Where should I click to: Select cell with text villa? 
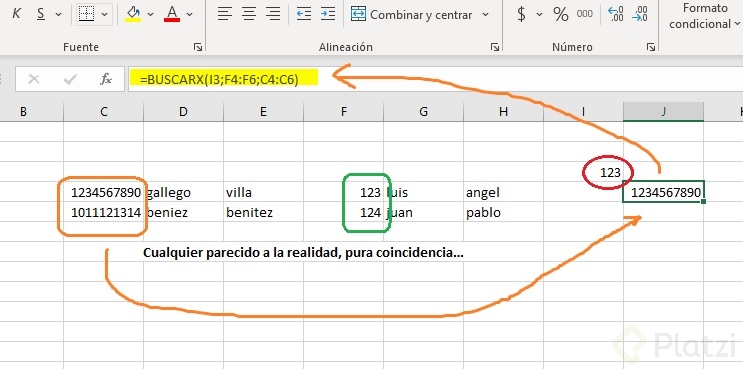pyautogui.click(x=263, y=192)
